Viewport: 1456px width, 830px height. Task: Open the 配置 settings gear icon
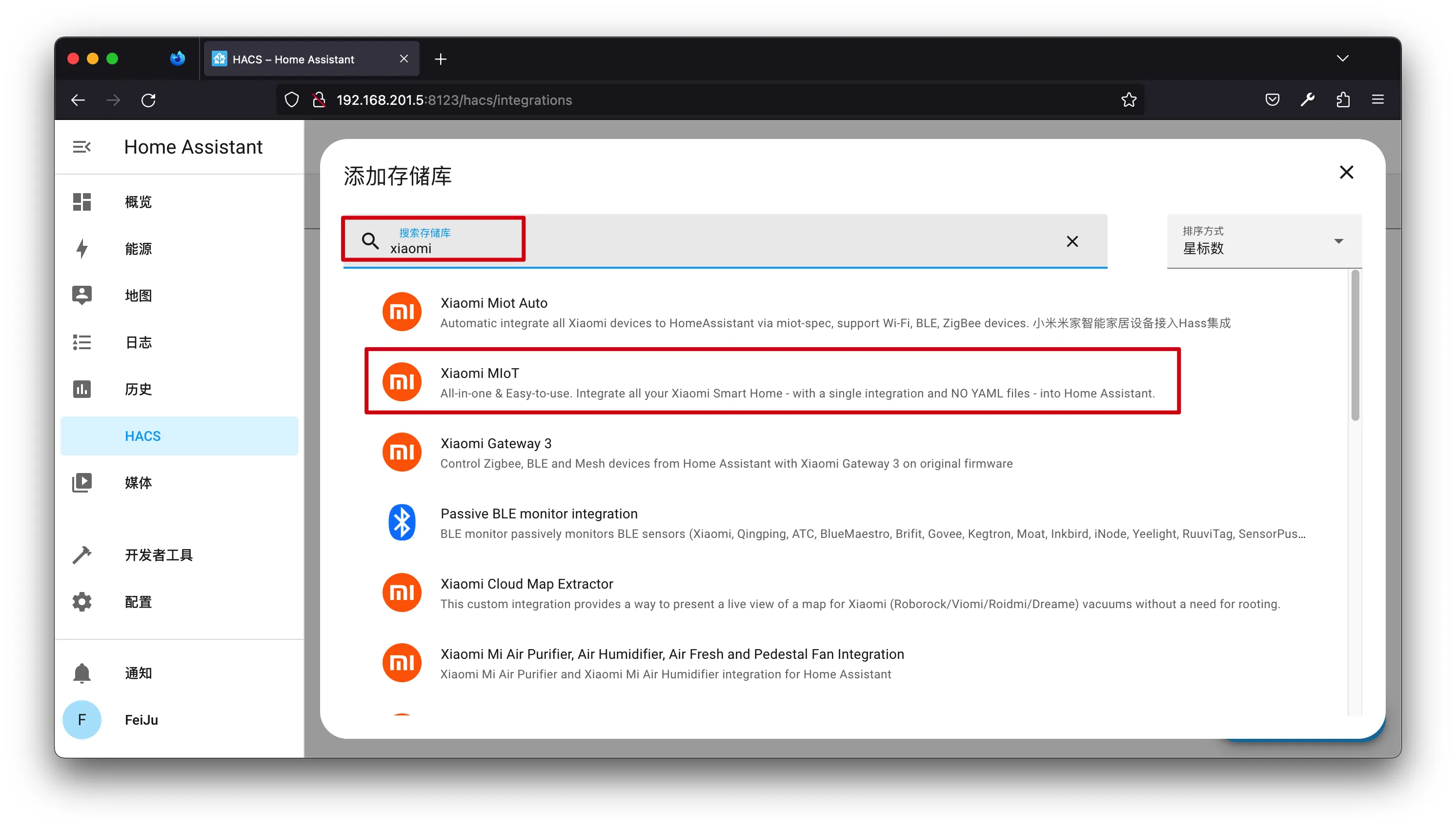point(81,602)
